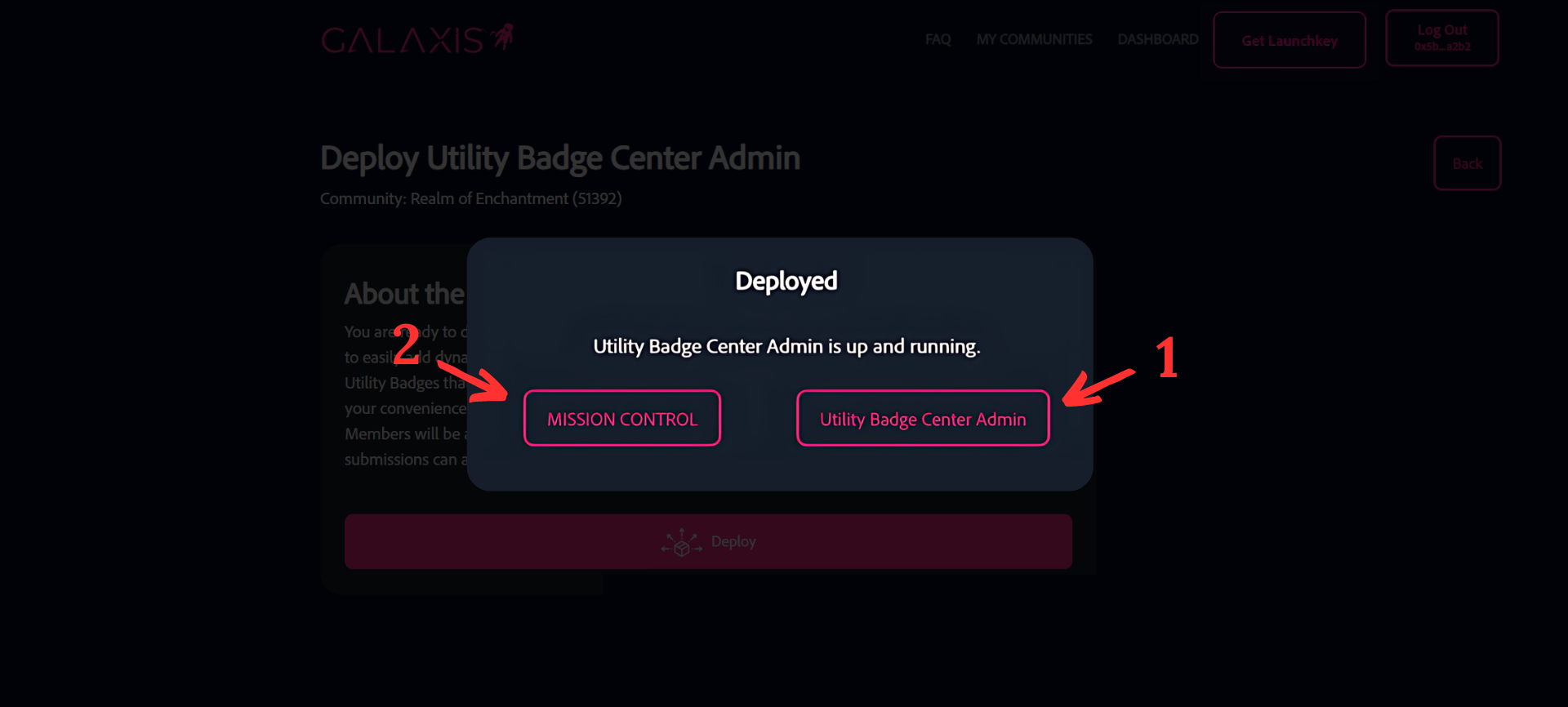Click the red number 2 annotation
1568x707 pixels.
click(406, 344)
